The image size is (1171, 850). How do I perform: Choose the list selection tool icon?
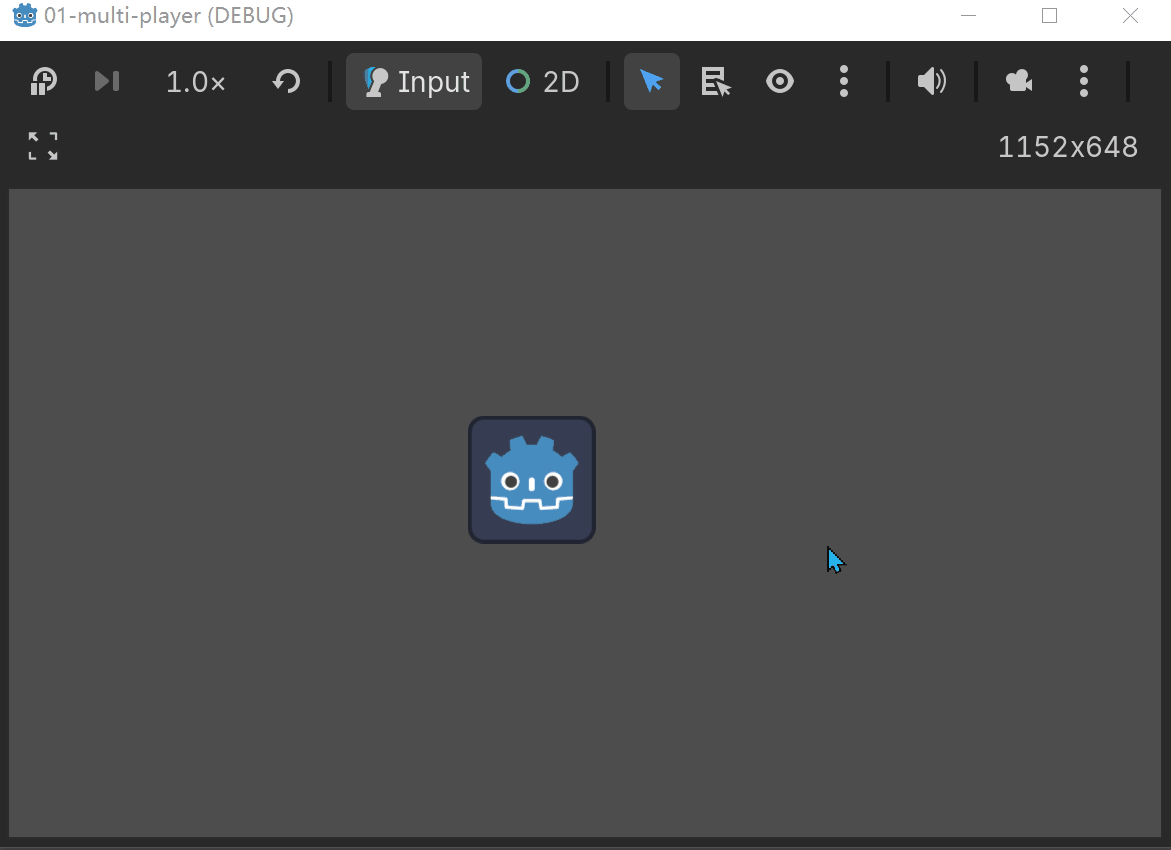point(716,82)
